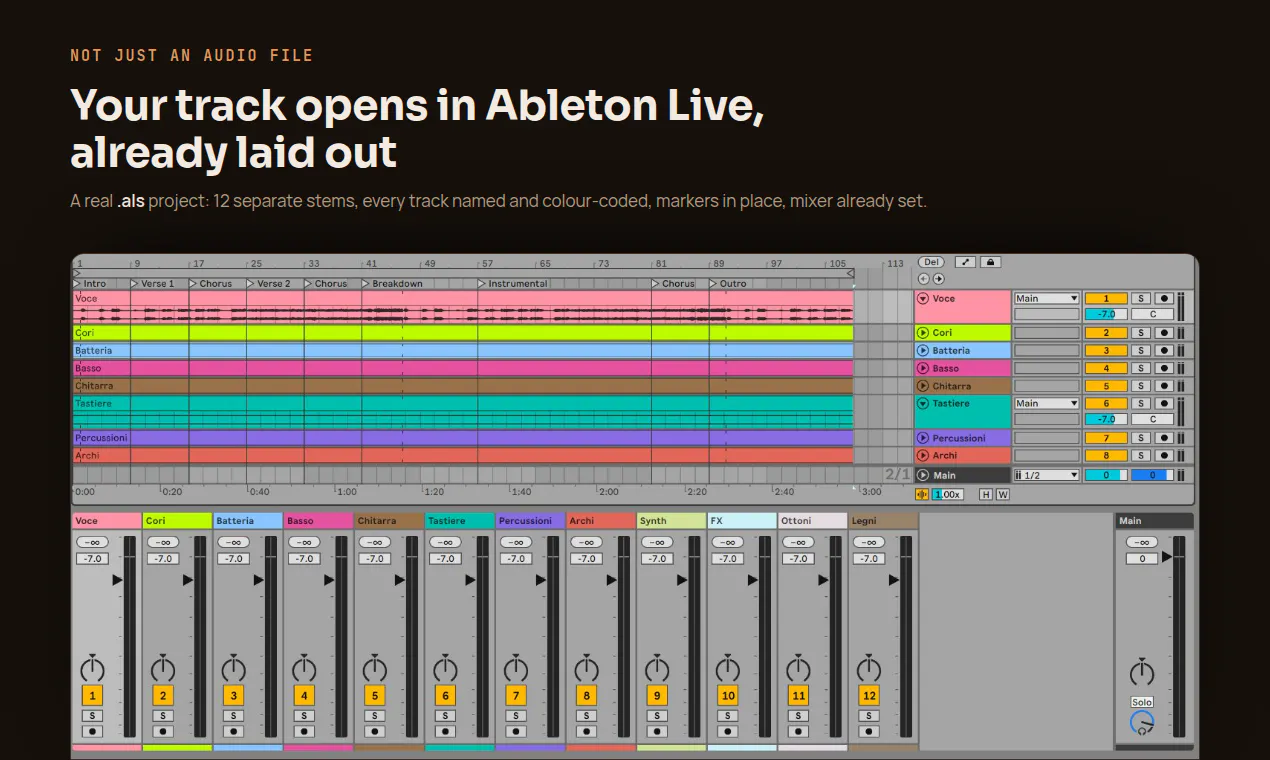This screenshot has height=760, width=1270.
Task: Collapse the Voce track in the track list
Action: coord(923,298)
